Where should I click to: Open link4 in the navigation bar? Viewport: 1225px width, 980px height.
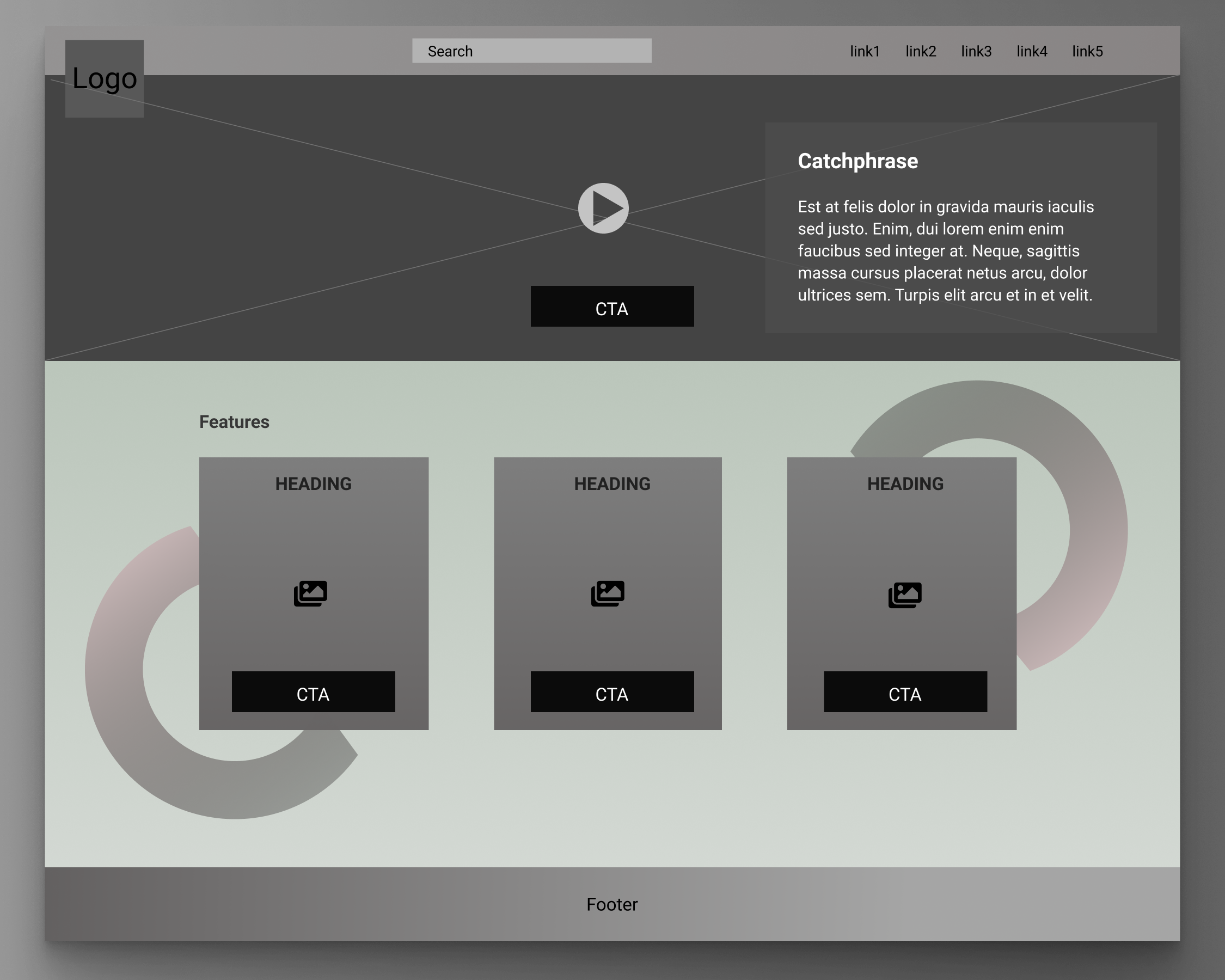pos(1032,51)
